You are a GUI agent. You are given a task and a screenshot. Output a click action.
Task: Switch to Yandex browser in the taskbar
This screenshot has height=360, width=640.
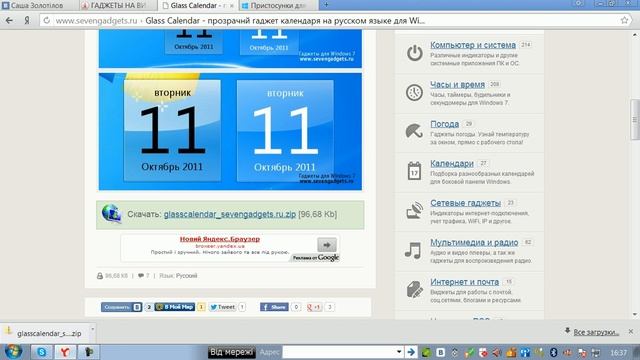coord(64,352)
